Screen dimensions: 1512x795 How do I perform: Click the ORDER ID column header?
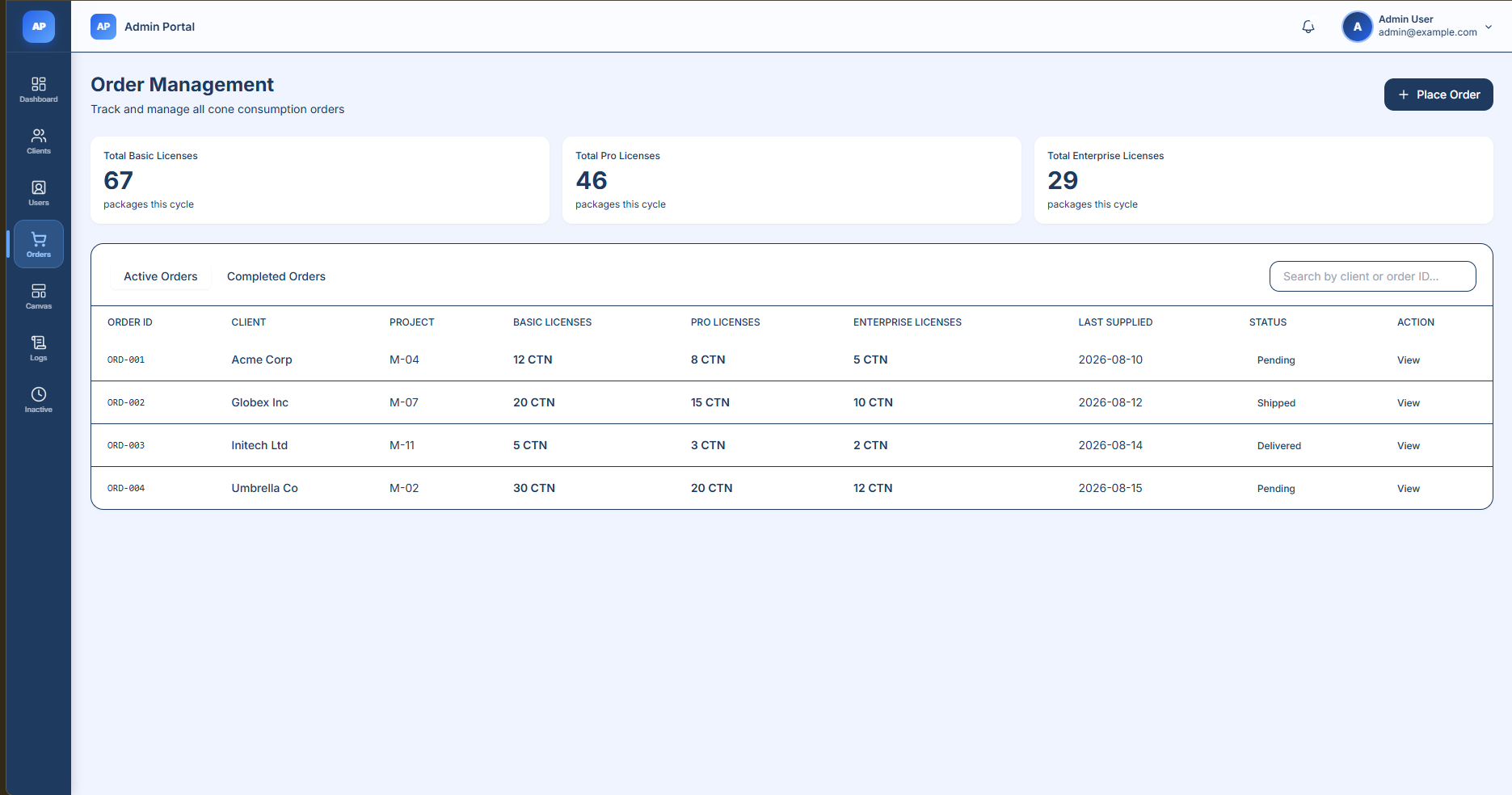130,322
